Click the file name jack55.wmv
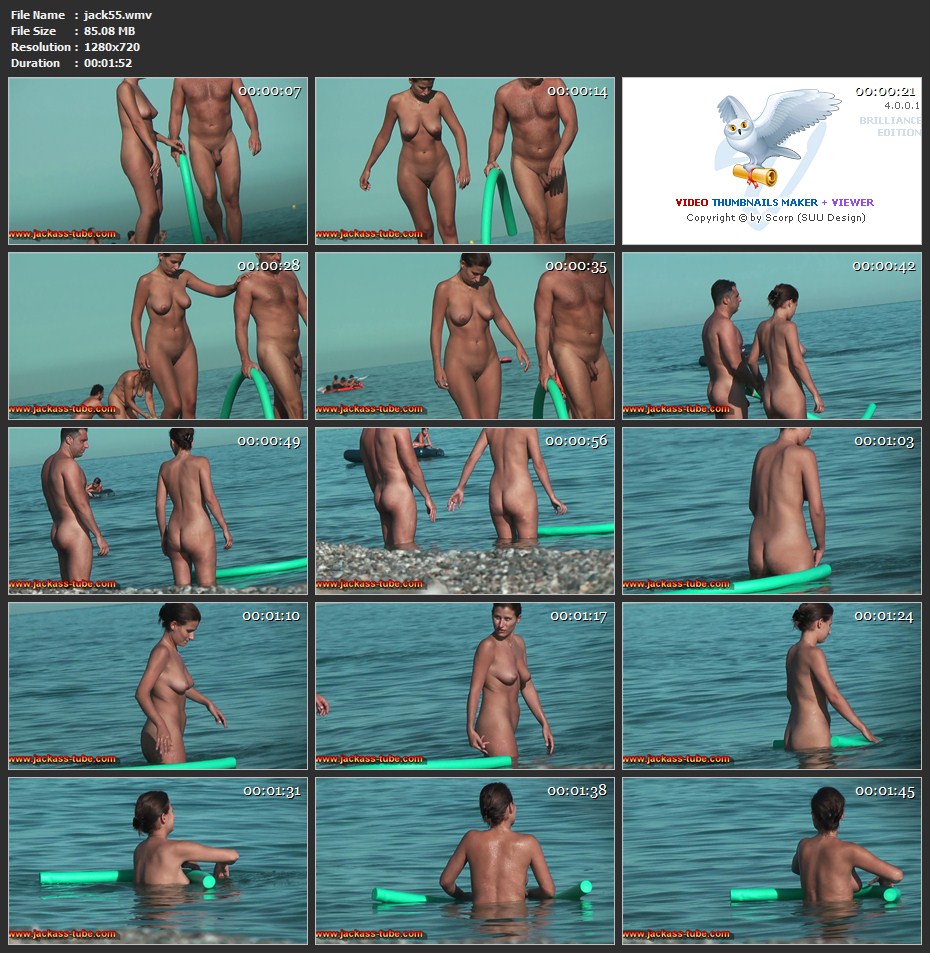Viewport: 930px width, 953px height. pos(118,15)
